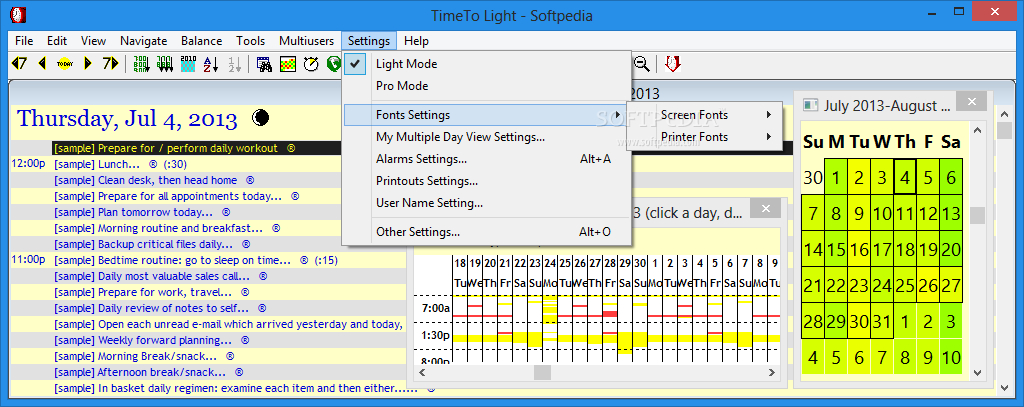Open the colored grid view icon

tap(288, 63)
